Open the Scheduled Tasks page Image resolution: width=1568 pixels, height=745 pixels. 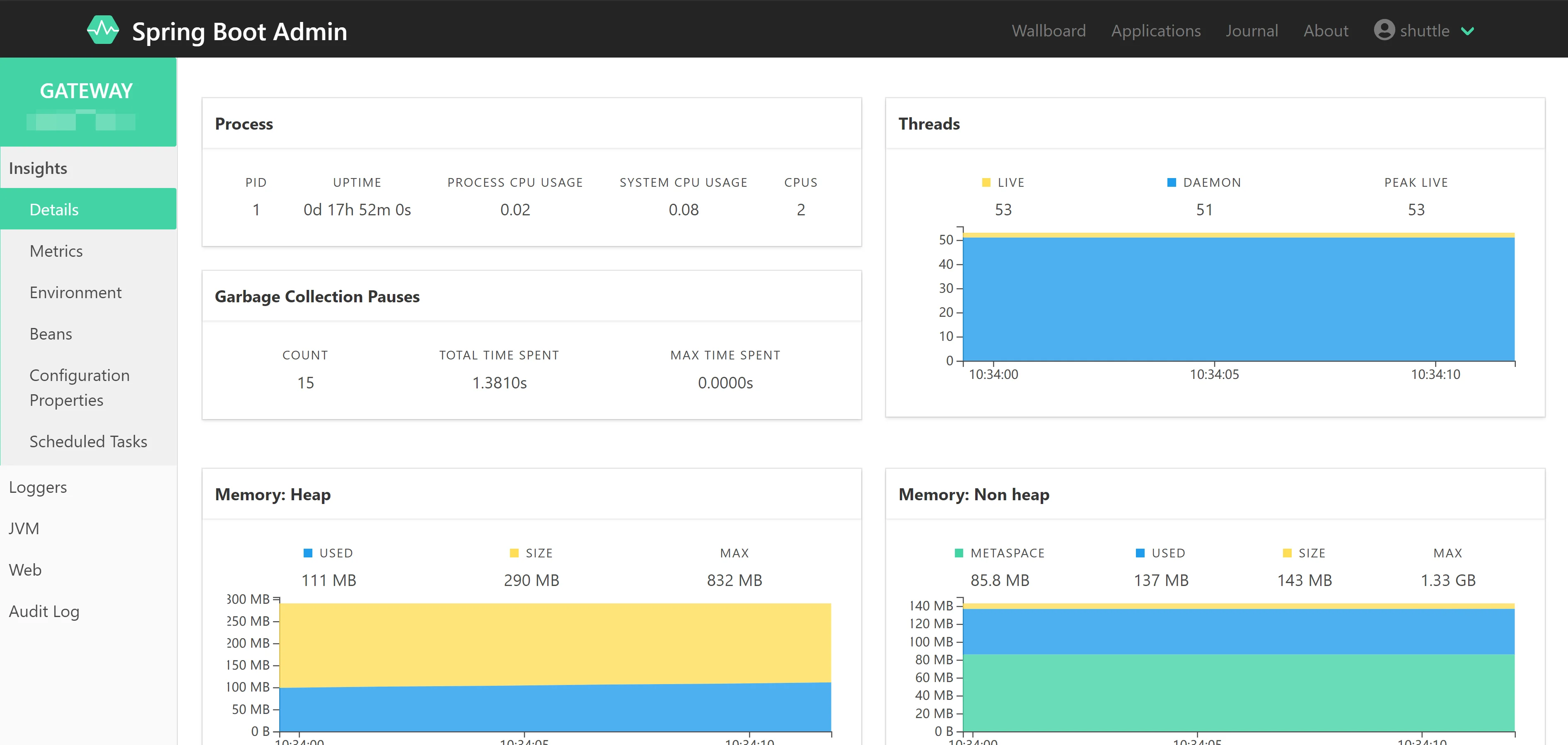point(88,441)
